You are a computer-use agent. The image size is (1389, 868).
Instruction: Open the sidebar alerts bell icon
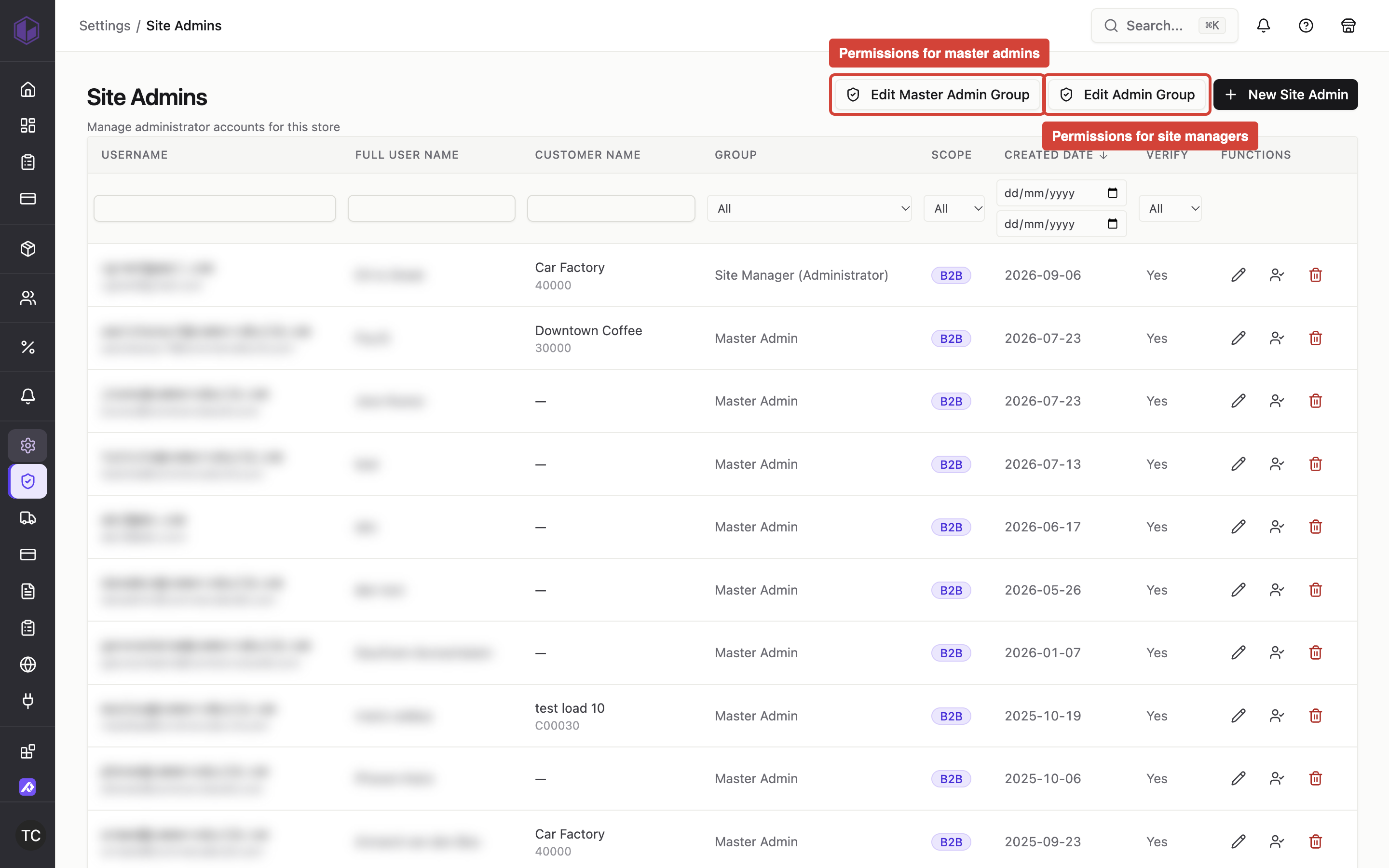pos(27,396)
